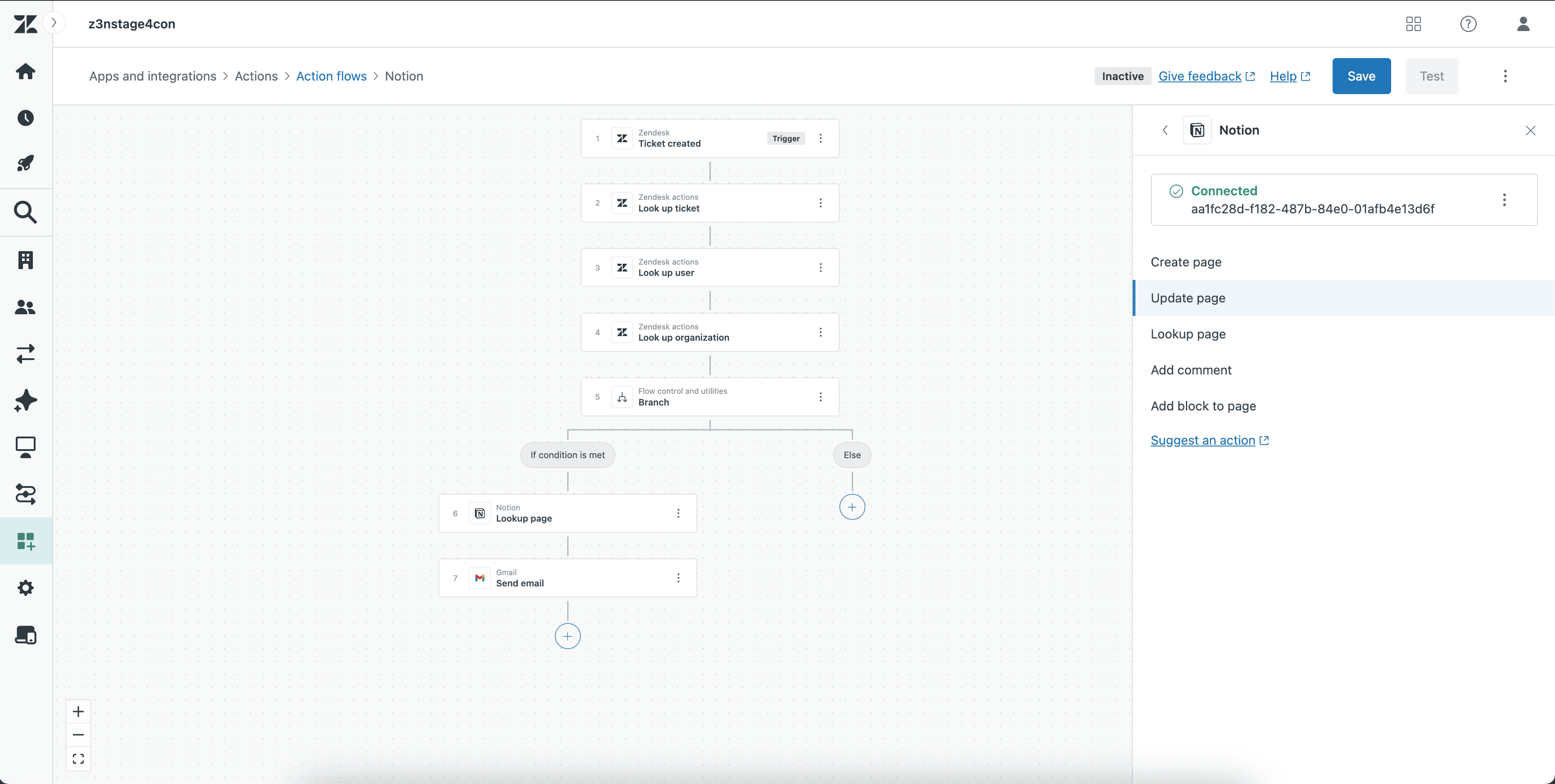Open the Notion Lookup page step options
This screenshot has height=784, width=1555.
click(678, 513)
